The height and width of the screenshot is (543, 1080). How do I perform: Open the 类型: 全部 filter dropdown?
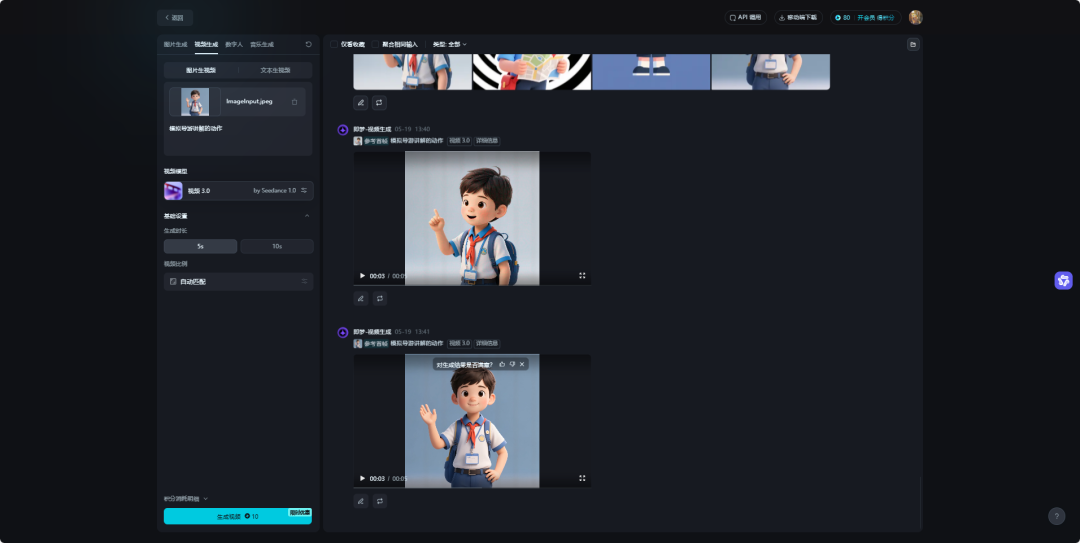(449, 44)
